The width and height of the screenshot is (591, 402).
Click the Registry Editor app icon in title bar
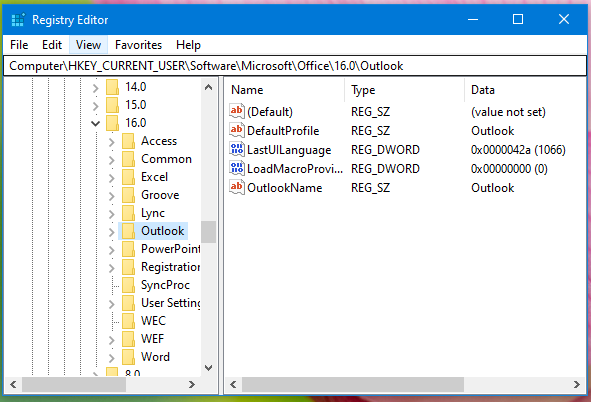(x=18, y=20)
